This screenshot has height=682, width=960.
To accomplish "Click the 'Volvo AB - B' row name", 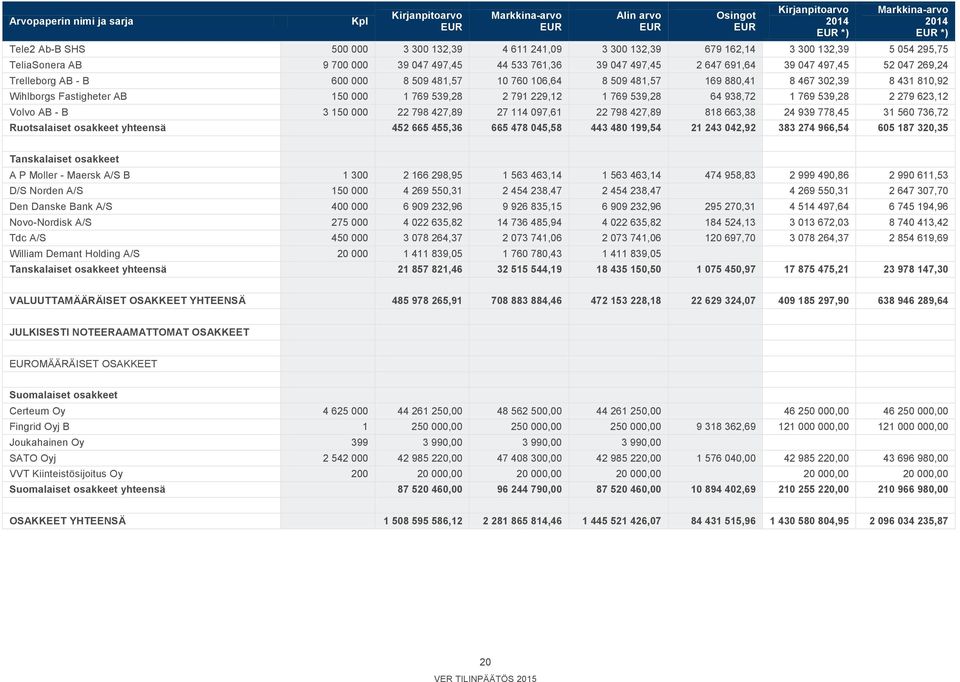I will pos(39,112).
